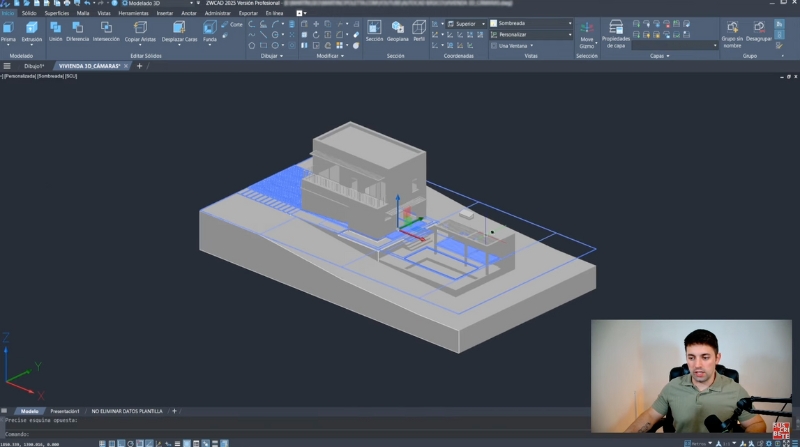Activate the Extrusión tool
Image resolution: width=800 pixels, height=447 pixels.
point(32,29)
